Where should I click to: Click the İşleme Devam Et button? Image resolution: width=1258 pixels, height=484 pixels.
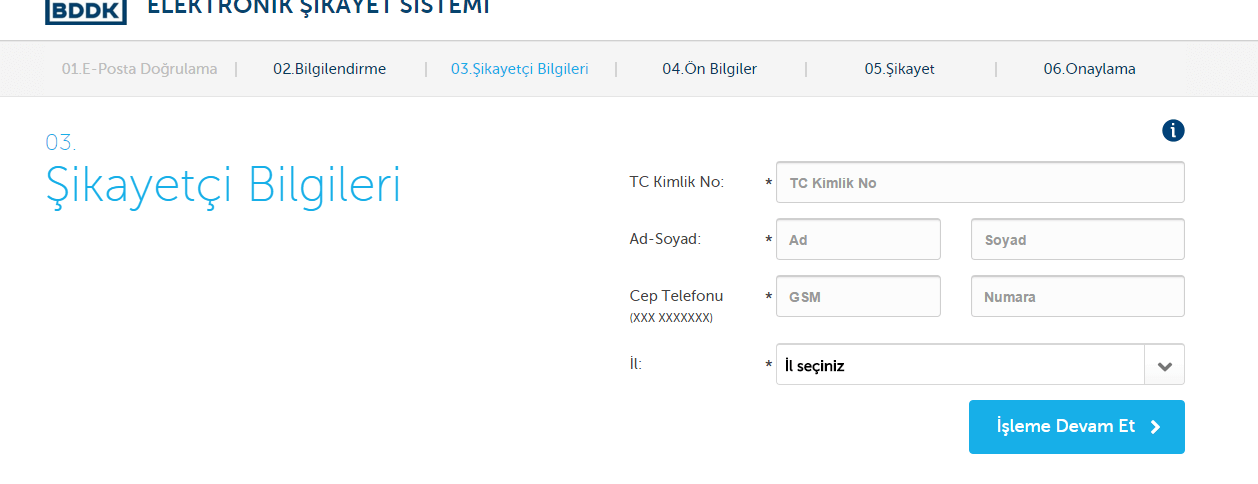(x=1077, y=427)
